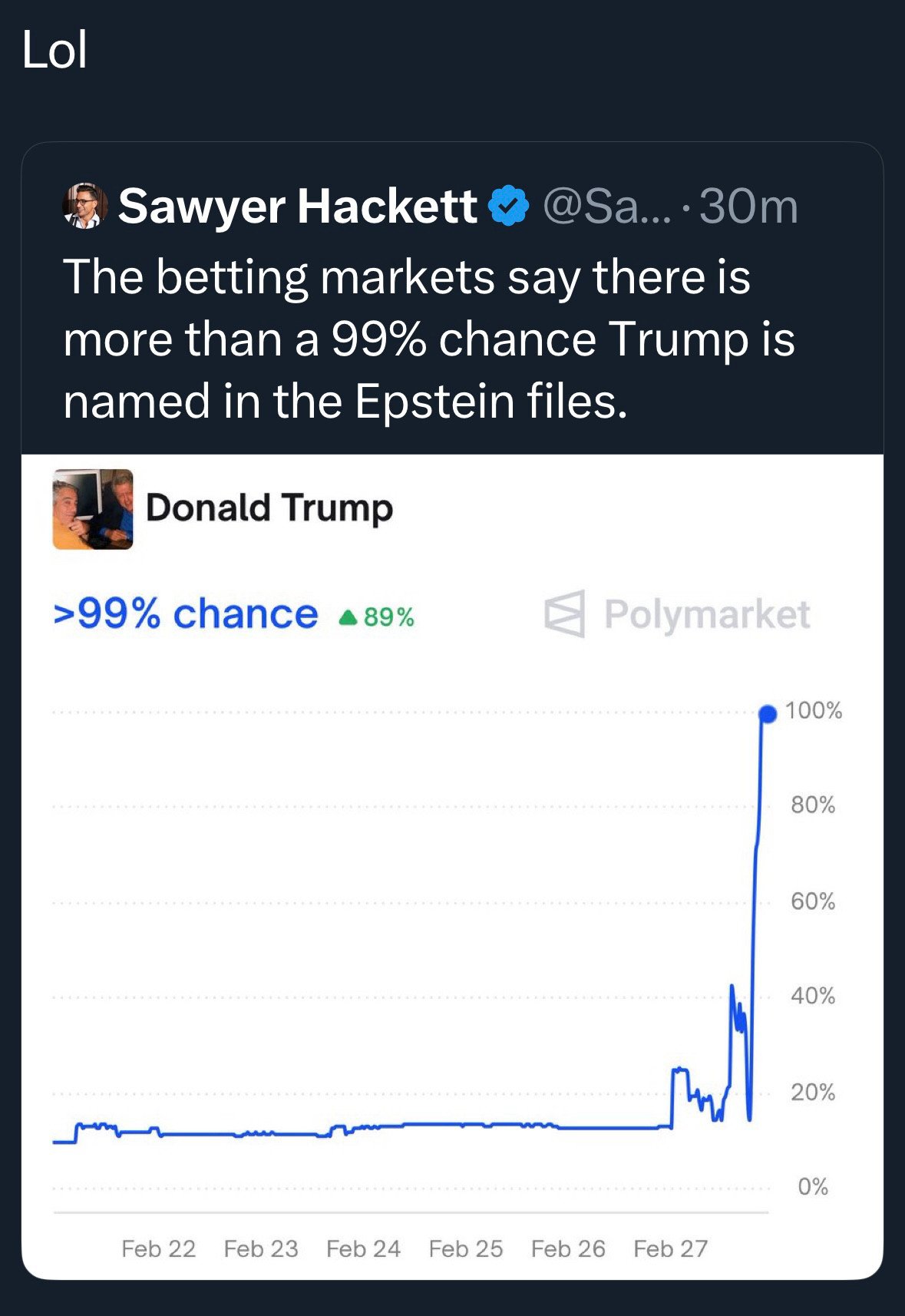
Task: Open Sawyer Hackett's profile name
Action: [298, 206]
